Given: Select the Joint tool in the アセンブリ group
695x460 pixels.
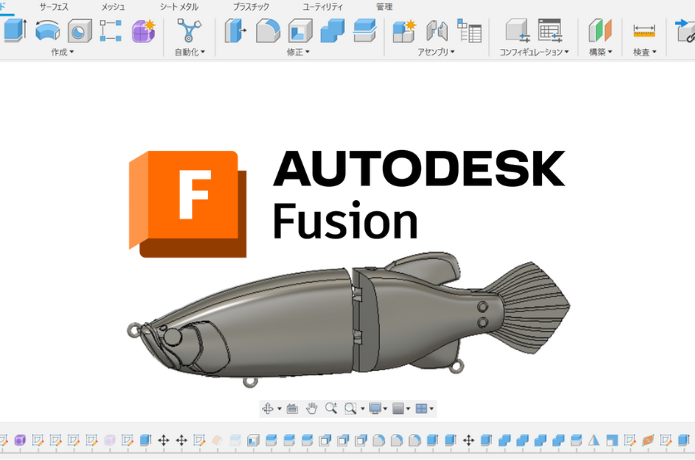Looking at the screenshot, I should click(x=437, y=31).
